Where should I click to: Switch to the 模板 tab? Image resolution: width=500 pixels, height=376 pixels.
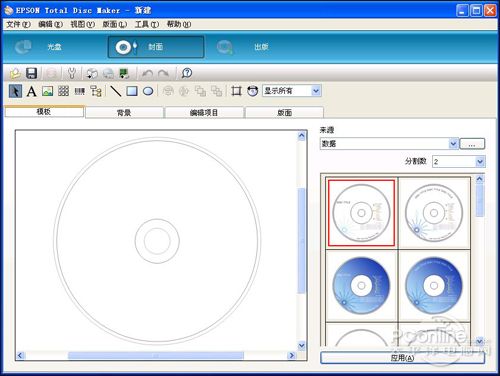coord(44,111)
